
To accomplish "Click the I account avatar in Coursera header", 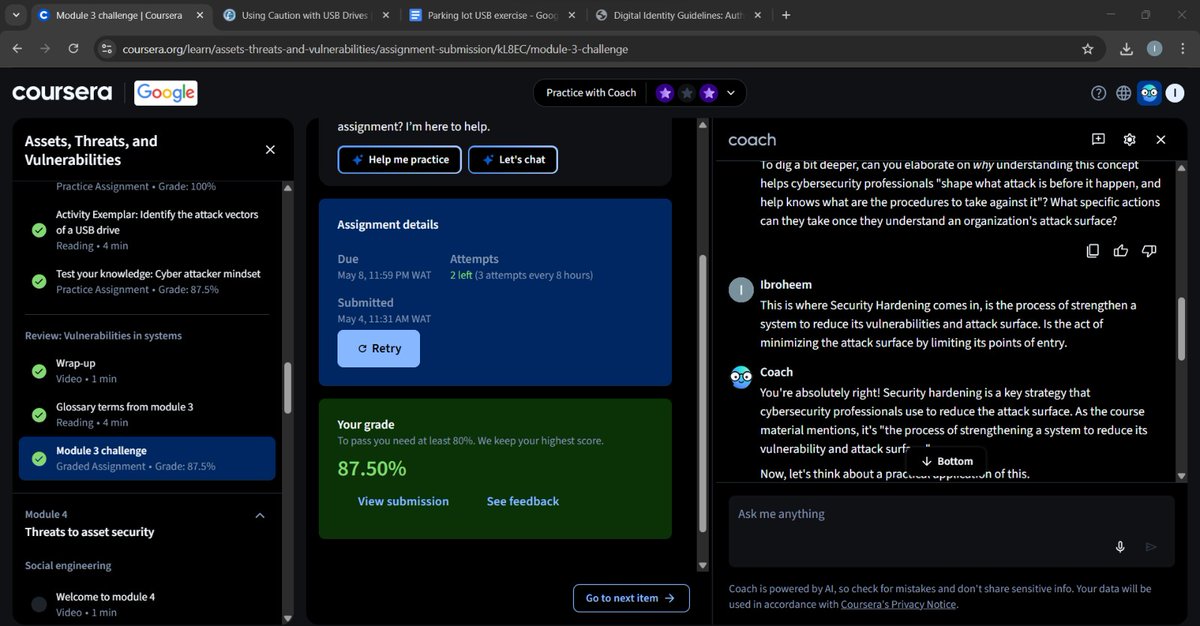I will 1177,93.
